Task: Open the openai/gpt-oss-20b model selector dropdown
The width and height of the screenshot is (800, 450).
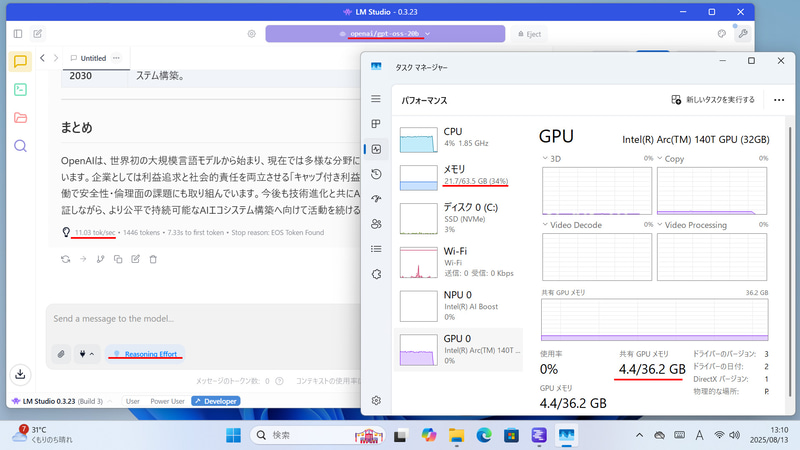Action: (x=385, y=34)
